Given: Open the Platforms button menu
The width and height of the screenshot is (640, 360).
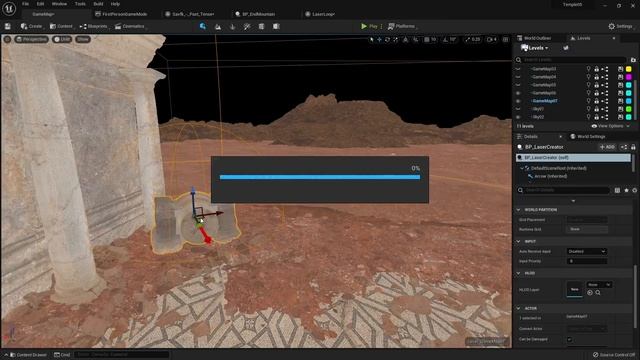Looking at the screenshot, I should click(x=402, y=27).
